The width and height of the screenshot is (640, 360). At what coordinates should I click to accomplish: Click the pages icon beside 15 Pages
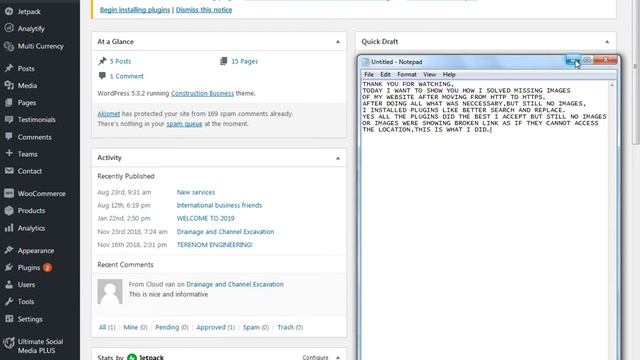click(x=223, y=61)
